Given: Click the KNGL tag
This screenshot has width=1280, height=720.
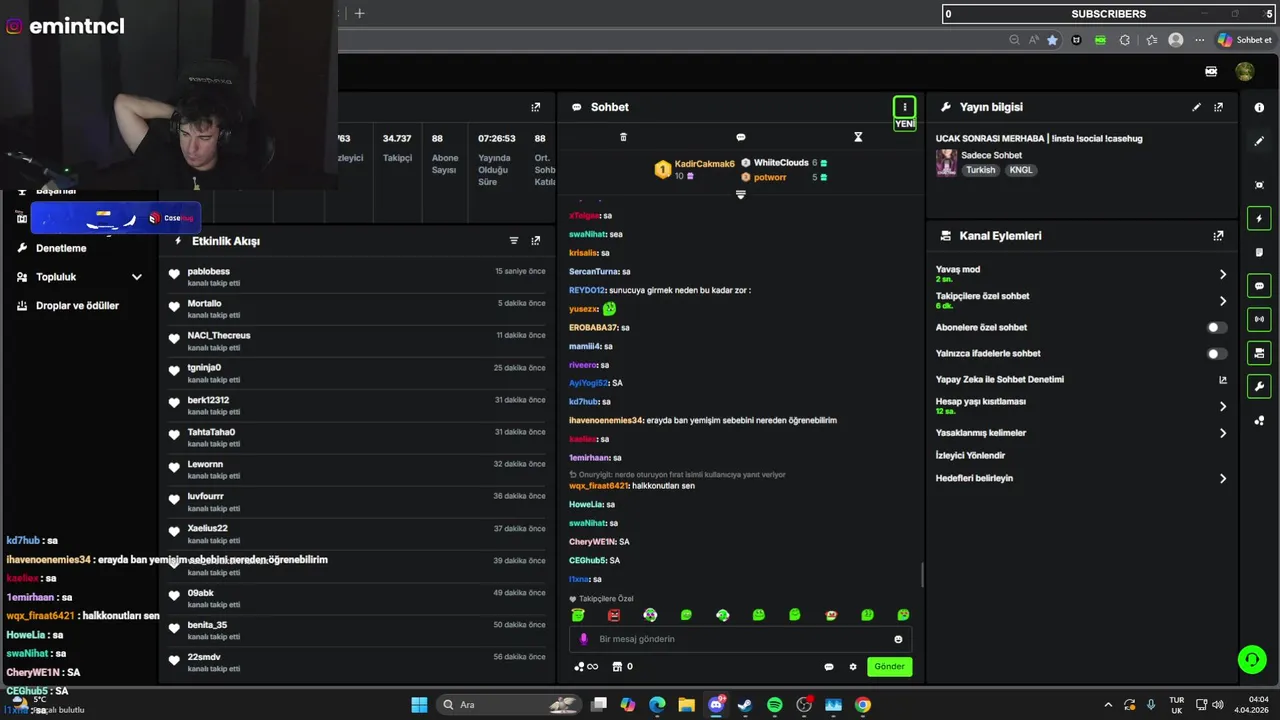Looking at the screenshot, I should pos(1020,170).
